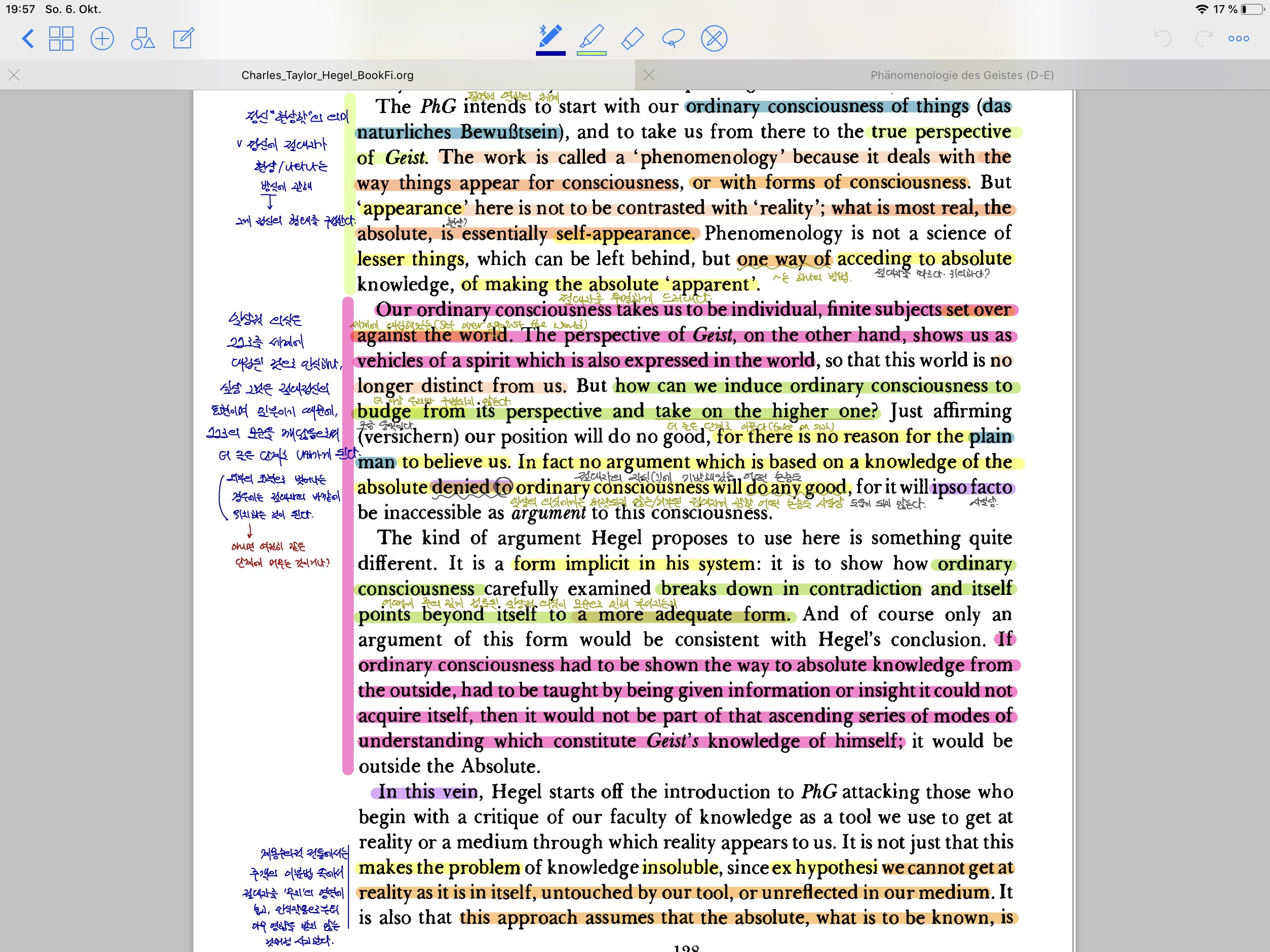Close the Phänomenologie des Geistes tab
Viewport: 1270px width, 952px height.
(649, 75)
